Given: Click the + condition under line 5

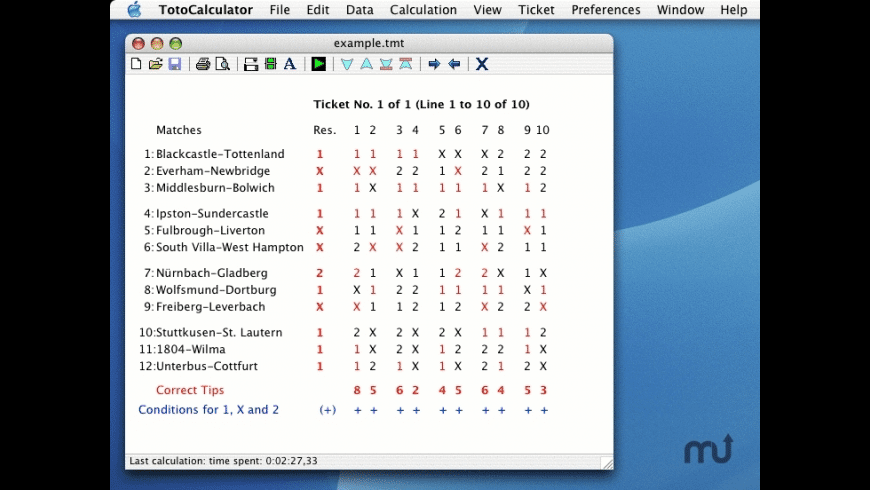Looking at the screenshot, I should click(443, 411).
